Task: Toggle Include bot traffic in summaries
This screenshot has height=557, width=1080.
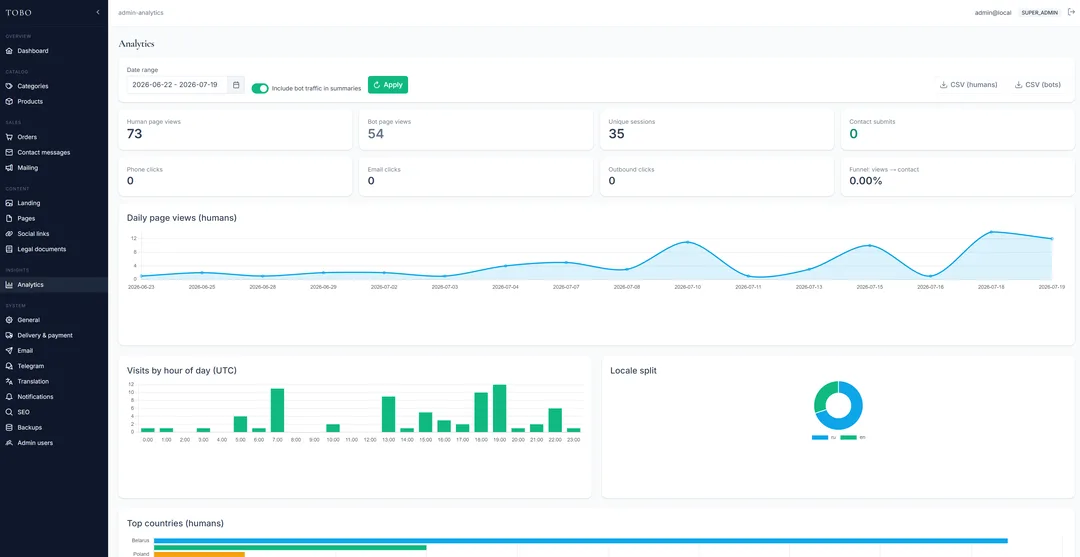Action: (260, 88)
